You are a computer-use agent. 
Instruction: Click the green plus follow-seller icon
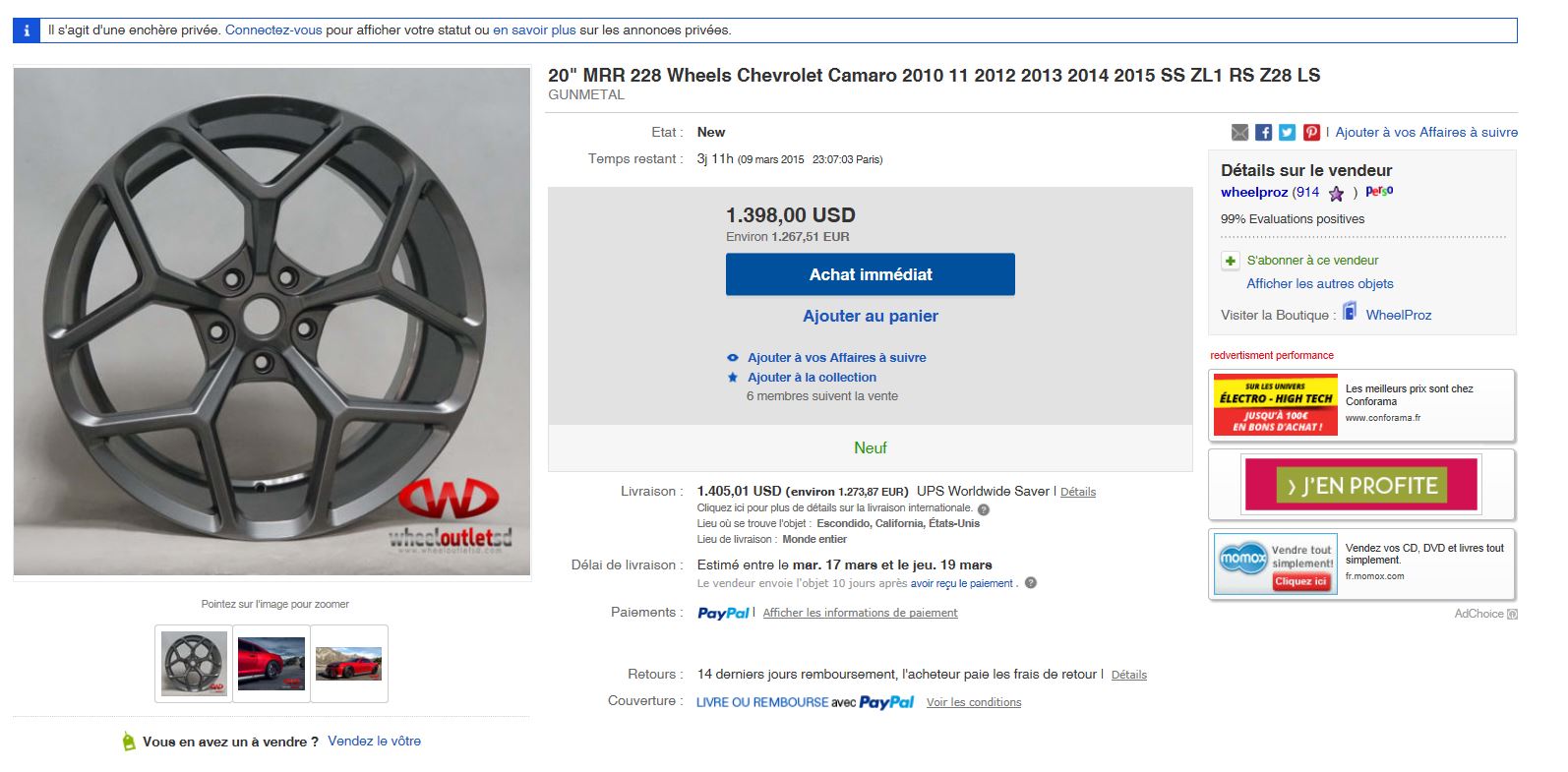[1230, 261]
